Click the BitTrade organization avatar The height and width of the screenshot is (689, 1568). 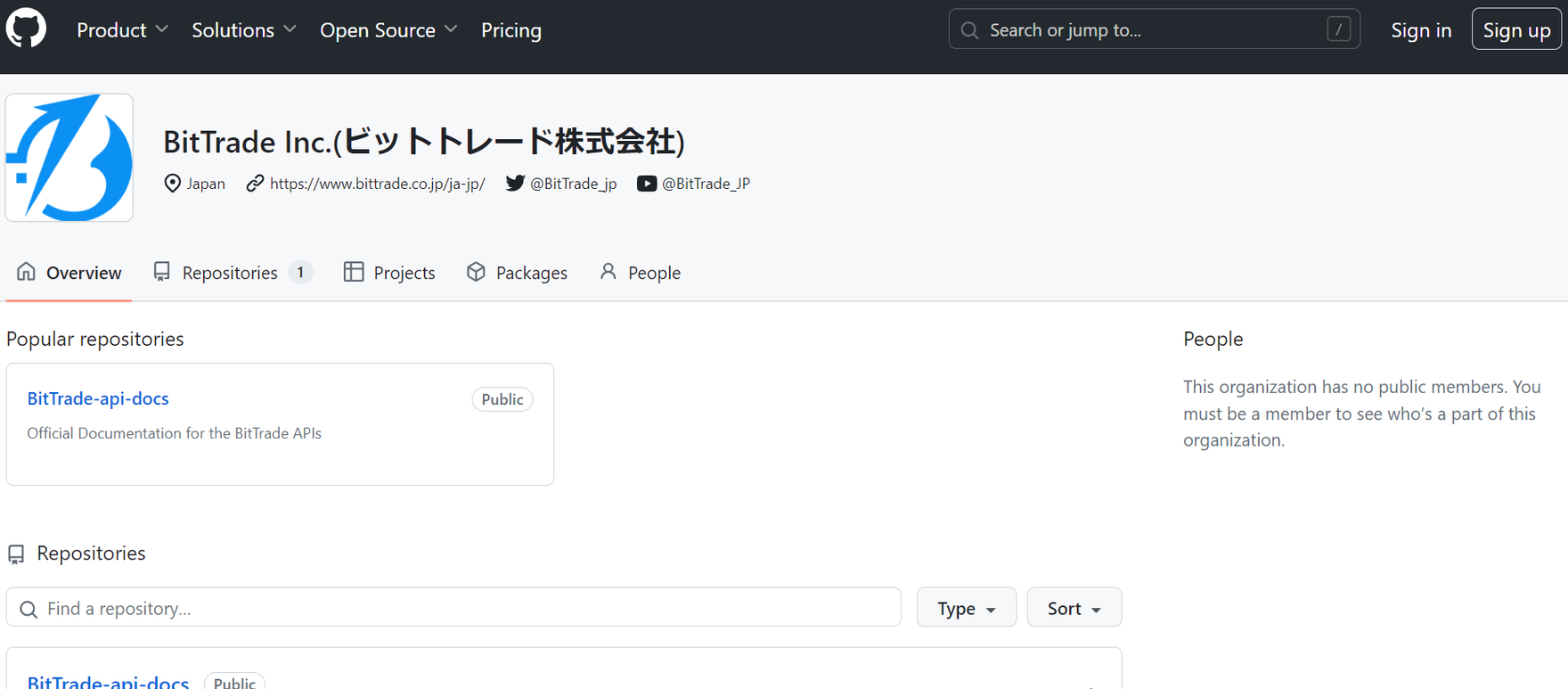coord(69,158)
